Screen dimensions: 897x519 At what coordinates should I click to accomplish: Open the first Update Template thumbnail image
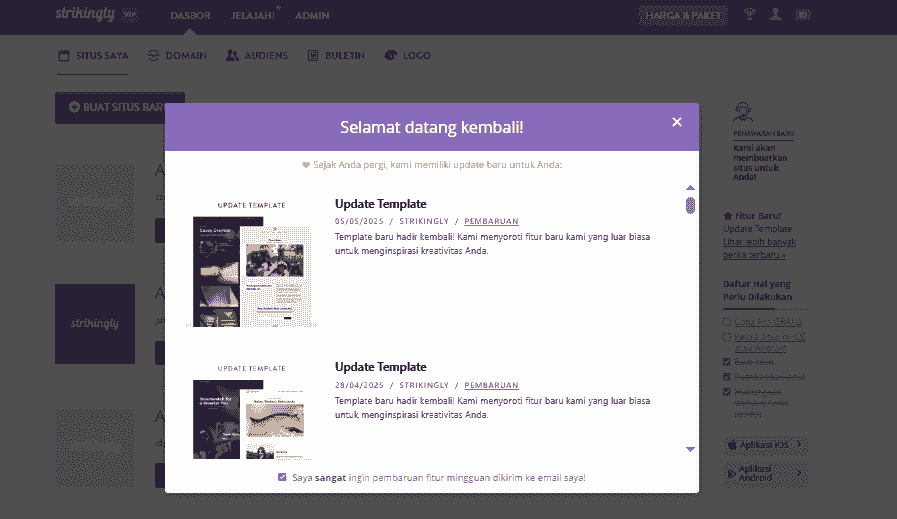[x=251, y=263]
